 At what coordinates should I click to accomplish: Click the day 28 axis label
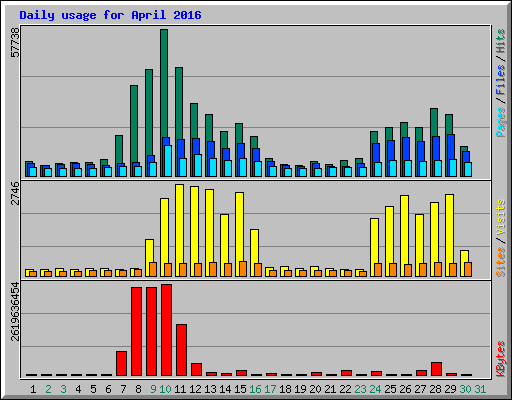click(x=436, y=389)
